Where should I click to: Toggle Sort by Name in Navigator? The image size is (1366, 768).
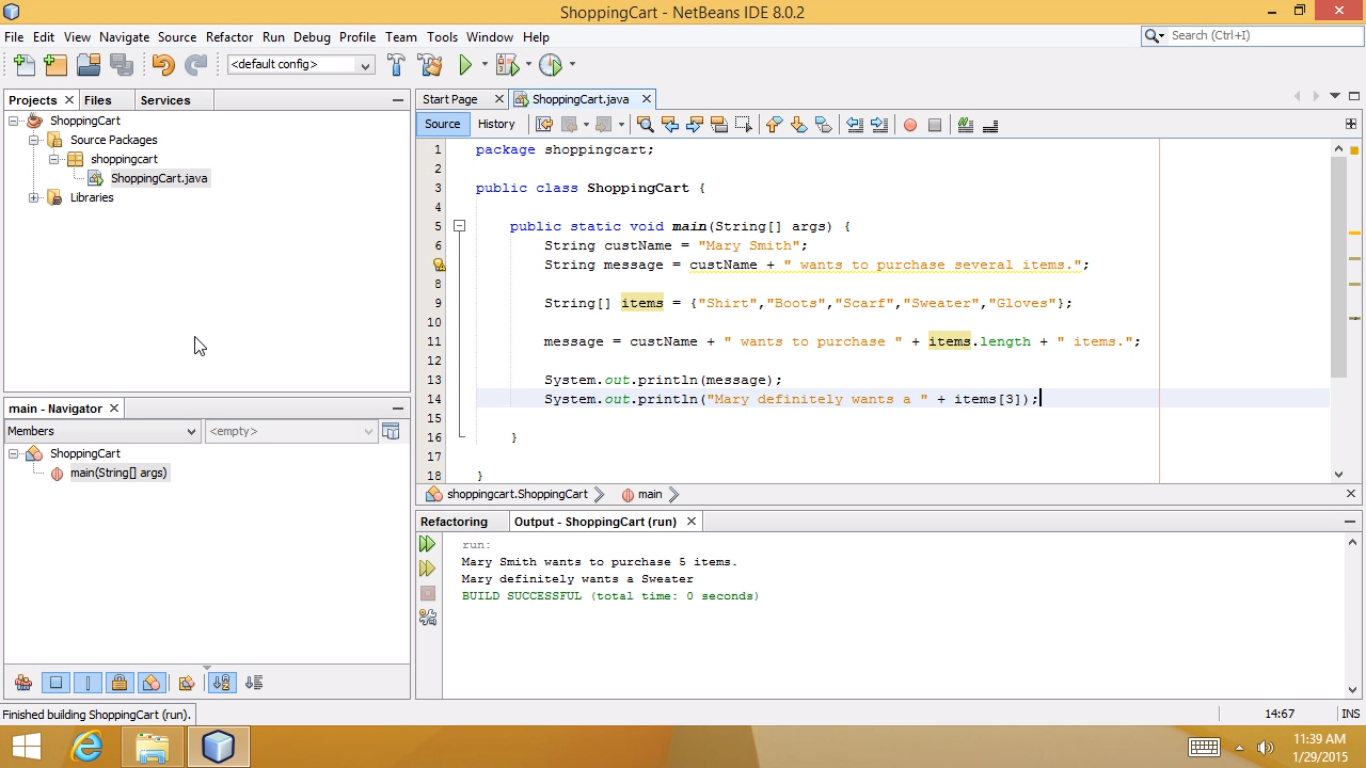tap(222, 683)
